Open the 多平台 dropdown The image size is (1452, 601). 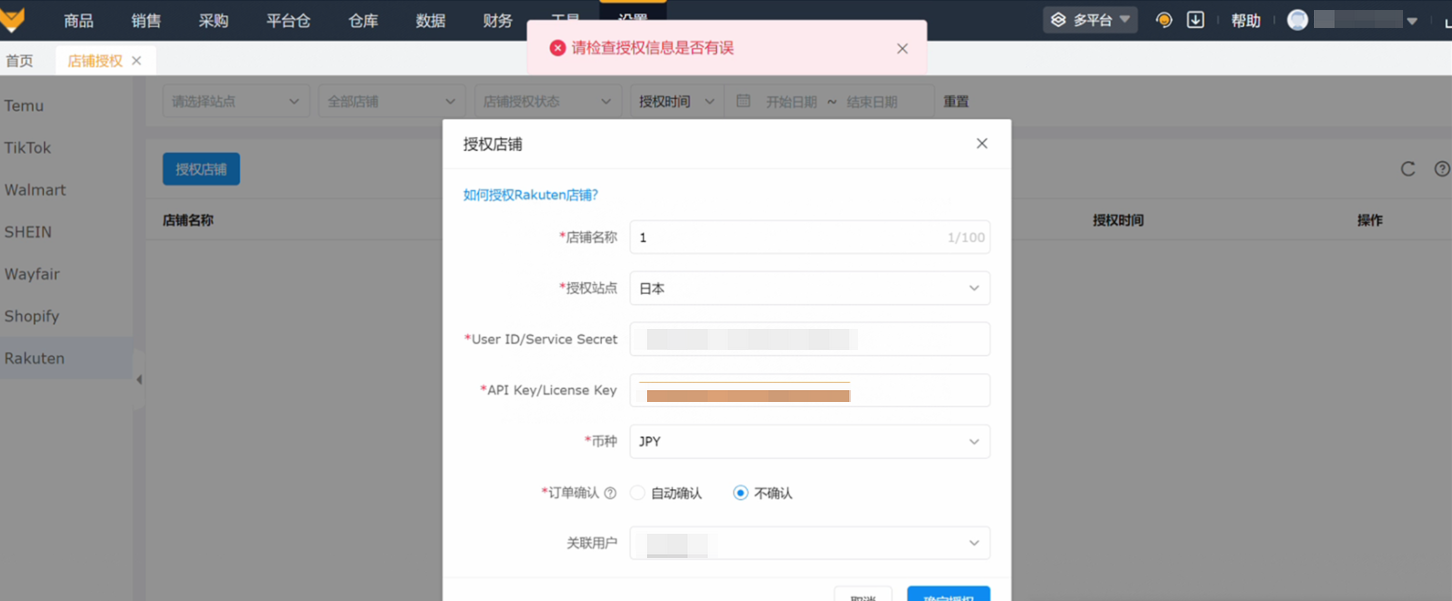point(1090,20)
